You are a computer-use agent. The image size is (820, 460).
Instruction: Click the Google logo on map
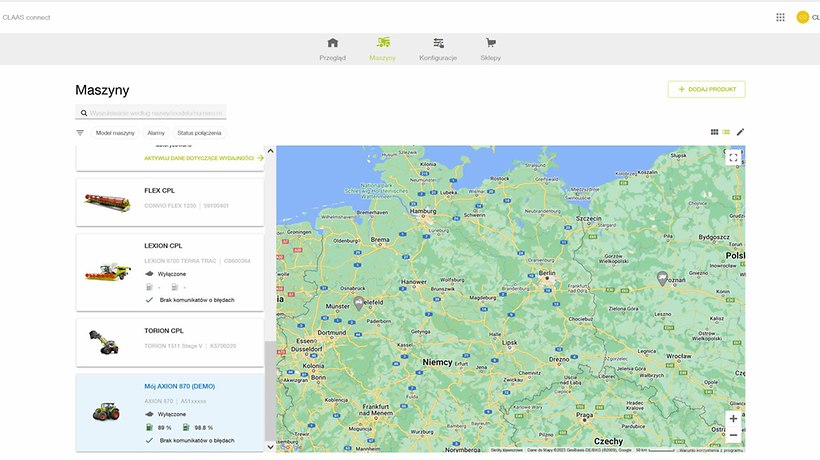click(290, 447)
